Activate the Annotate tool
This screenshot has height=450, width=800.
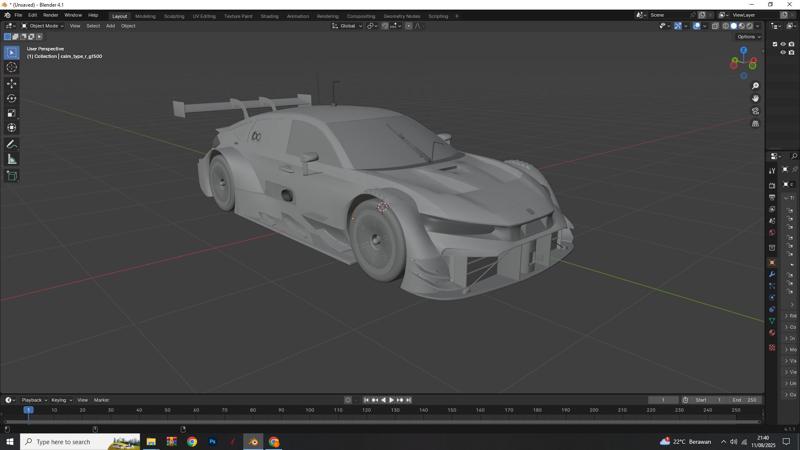(x=12, y=144)
